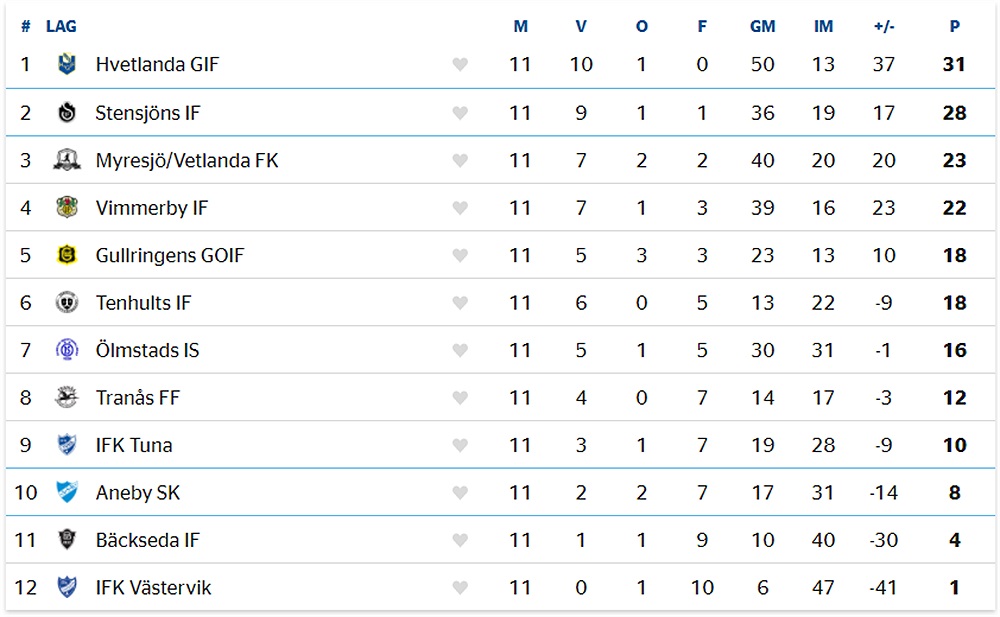Click the Bäckseda IF club crest
1000x617 pixels.
[x=67, y=540]
